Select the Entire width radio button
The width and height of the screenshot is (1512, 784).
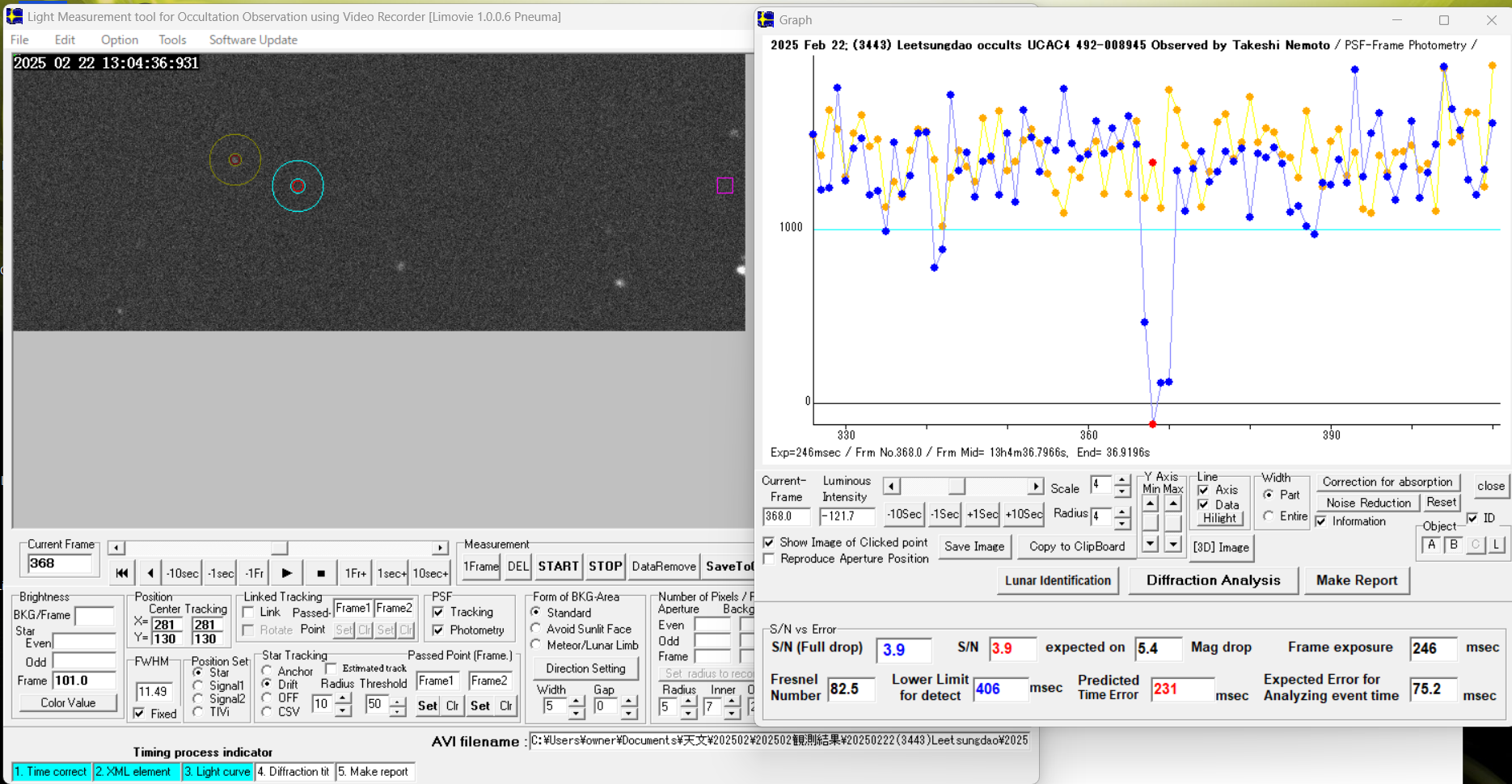(1269, 516)
